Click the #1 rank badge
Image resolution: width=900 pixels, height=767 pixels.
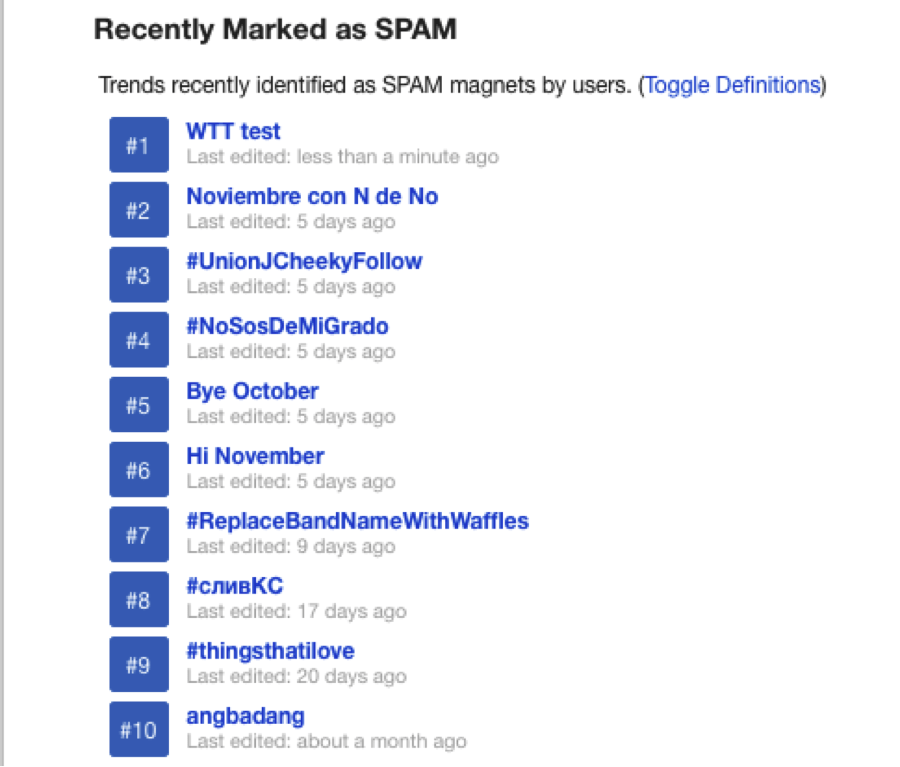tap(139, 145)
